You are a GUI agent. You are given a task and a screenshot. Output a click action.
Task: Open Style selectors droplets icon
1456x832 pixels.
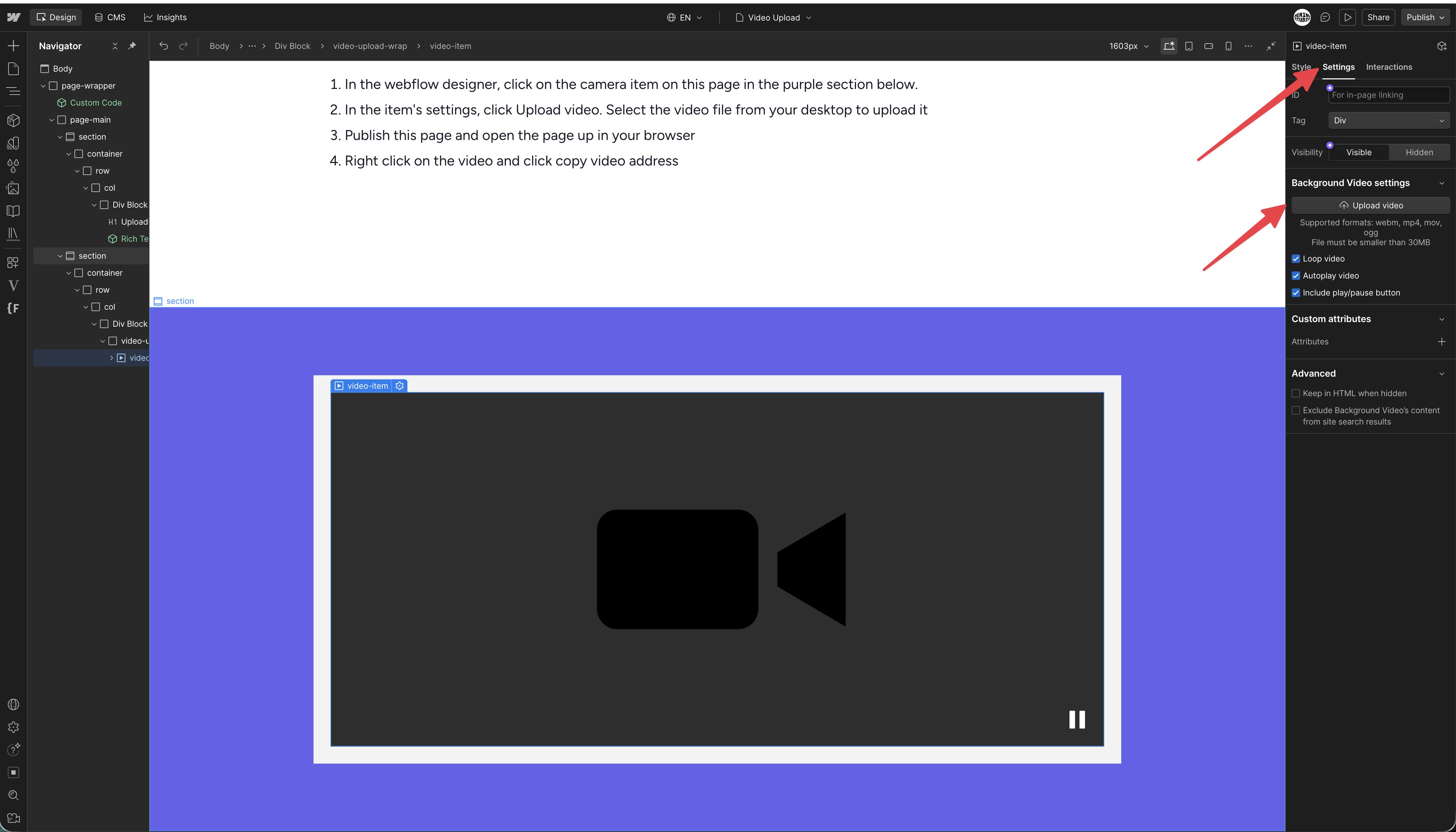click(13, 166)
